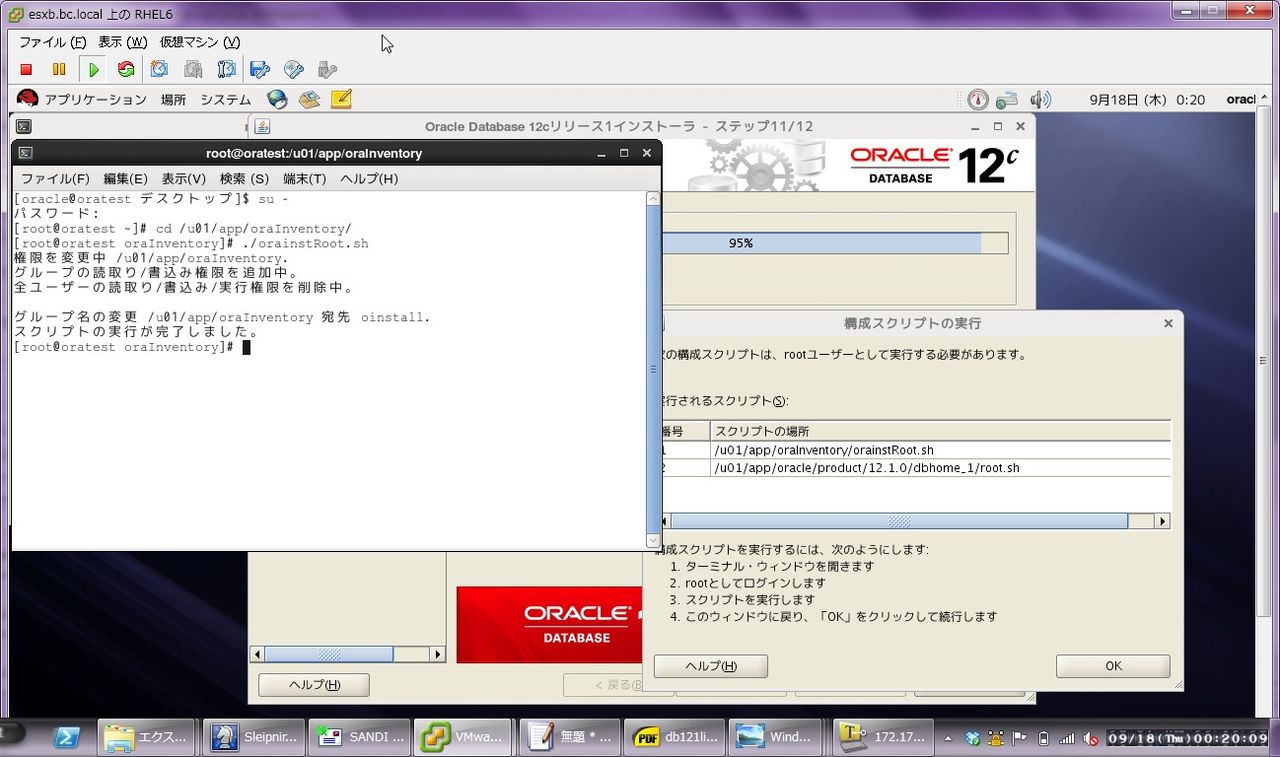Click the CD/DVD device connection icon

(x=293, y=69)
